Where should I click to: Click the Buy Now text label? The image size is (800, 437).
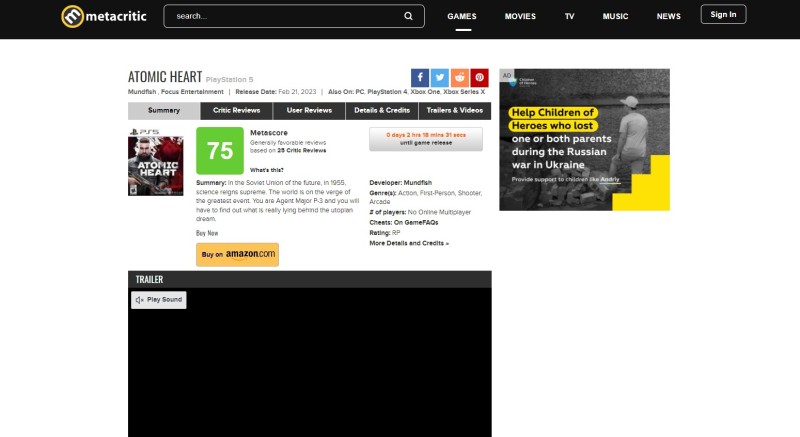click(x=207, y=233)
